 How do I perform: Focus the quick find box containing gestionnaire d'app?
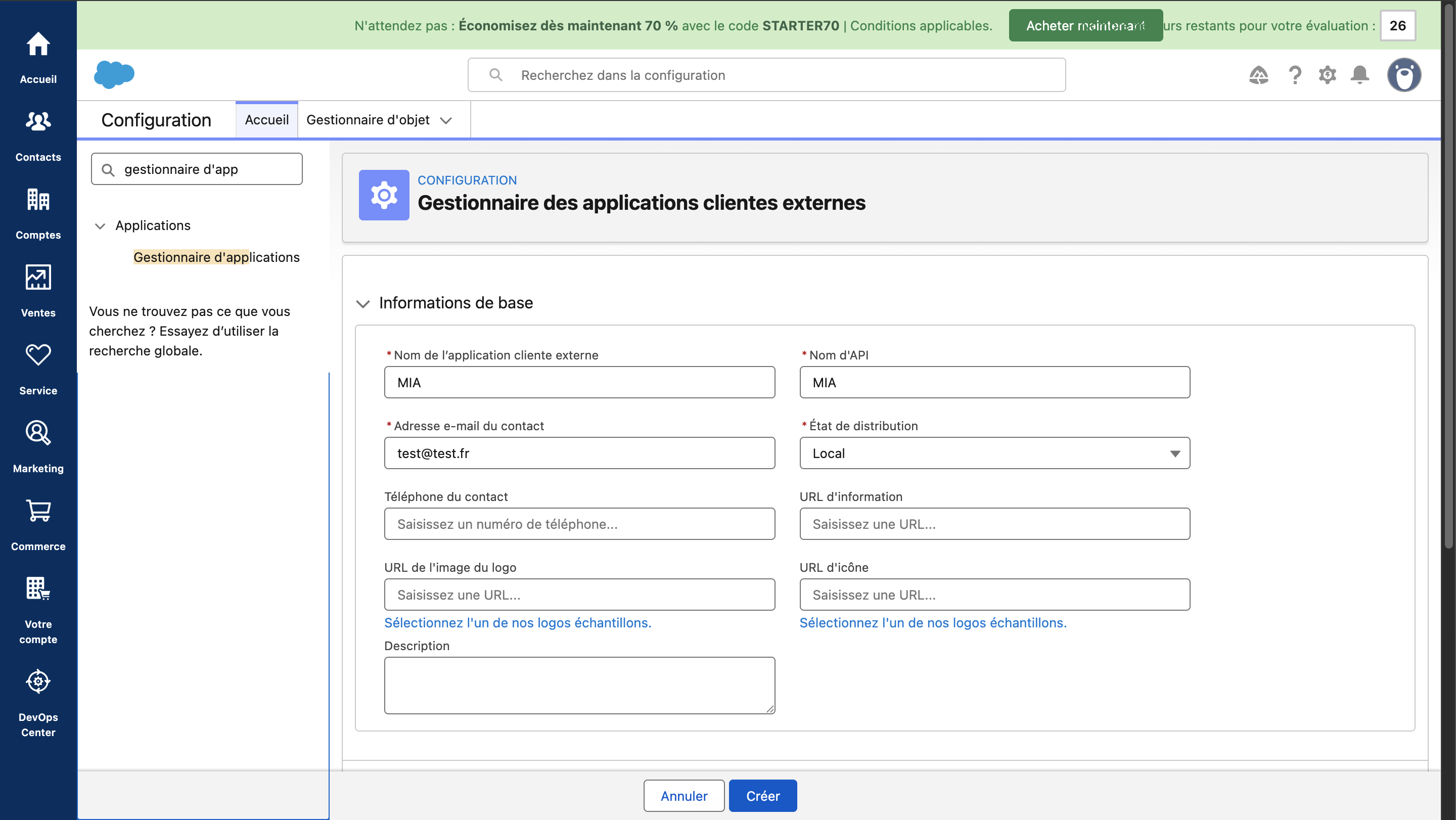click(197, 169)
